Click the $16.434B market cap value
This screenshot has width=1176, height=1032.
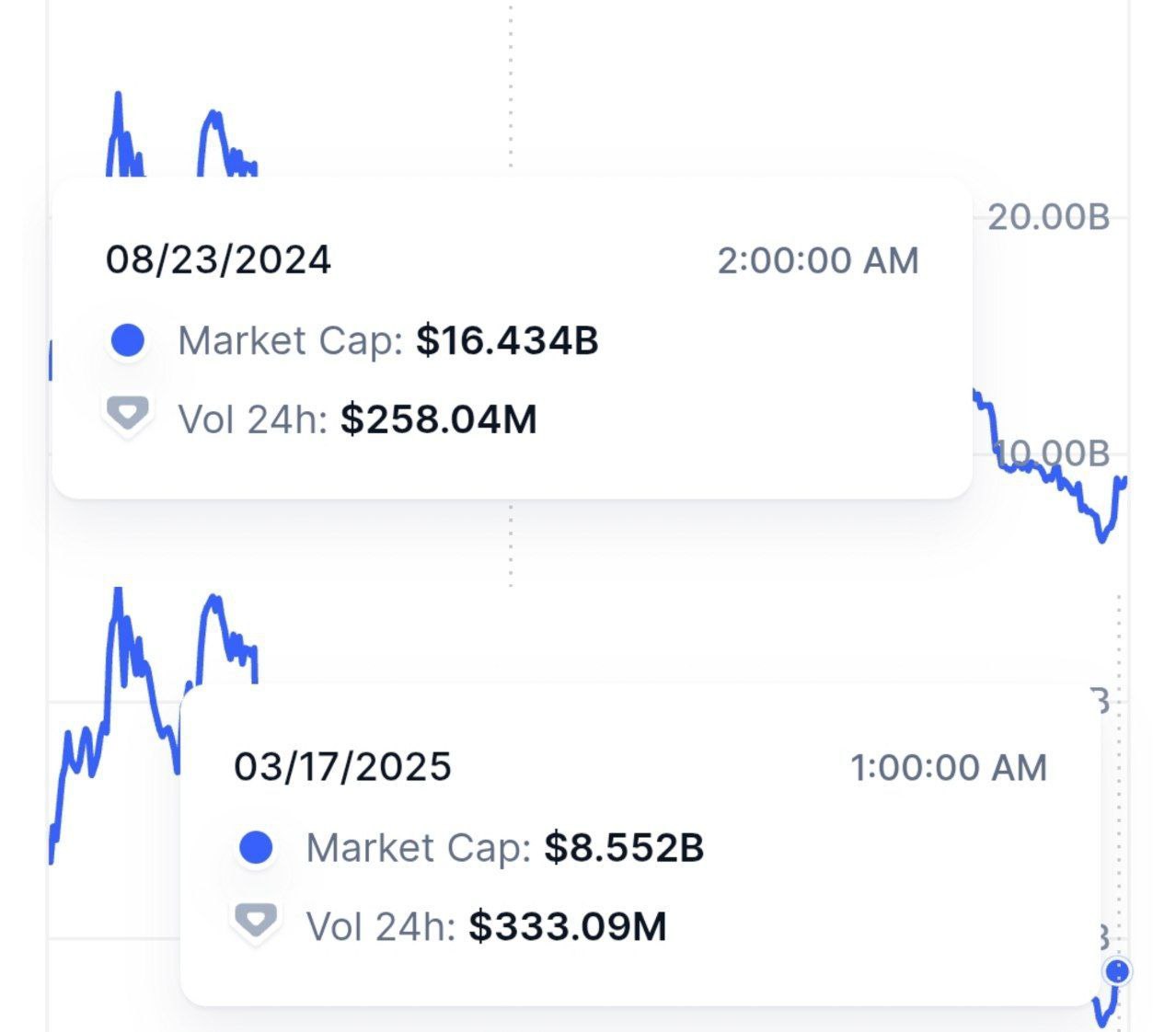pos(507,340)
